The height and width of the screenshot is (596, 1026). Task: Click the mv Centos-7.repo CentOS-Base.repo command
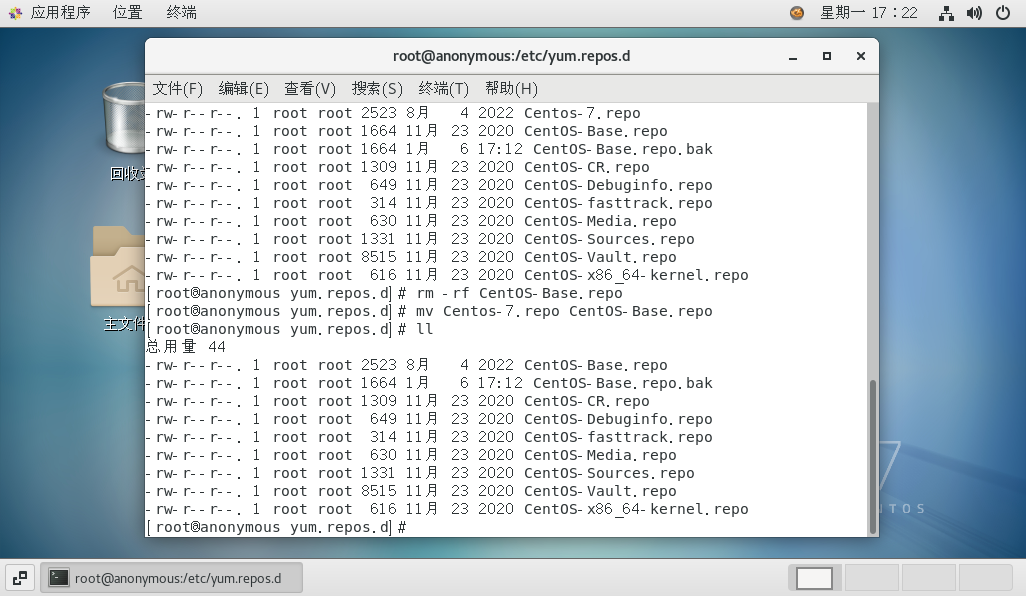[x=564, y=311]
